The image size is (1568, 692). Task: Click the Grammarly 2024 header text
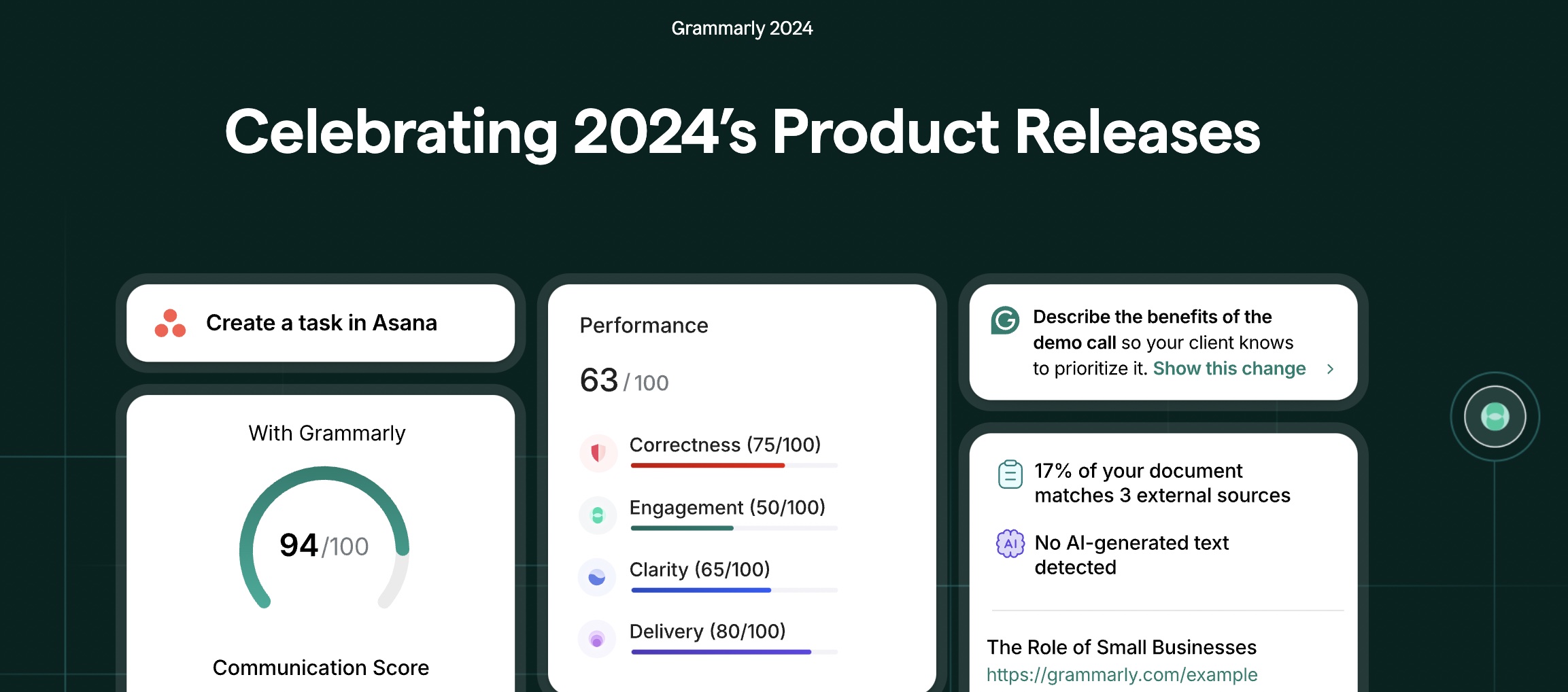pyautogui.click(x=742, y=29)
